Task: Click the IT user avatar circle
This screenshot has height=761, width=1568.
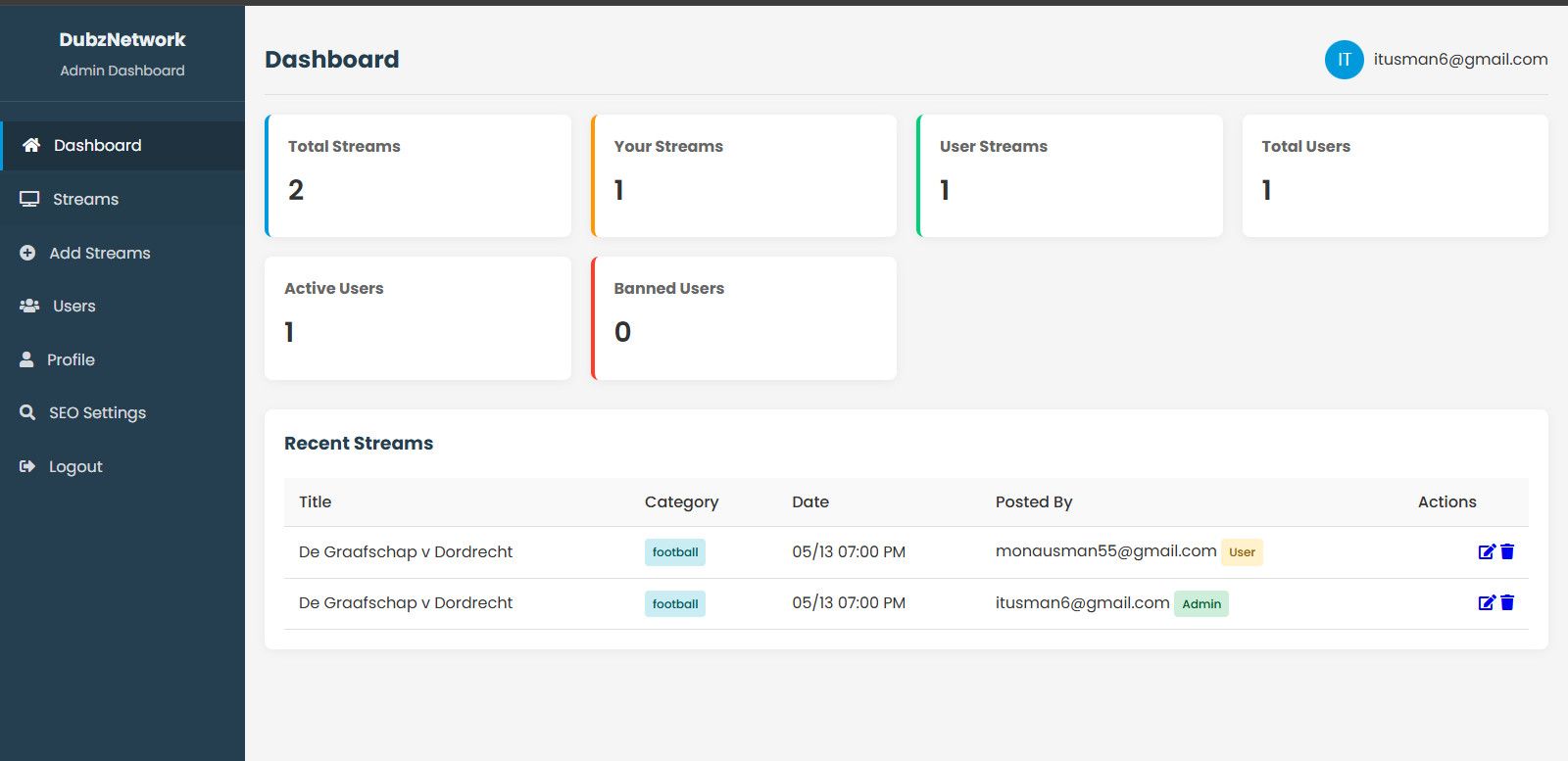Action: [x=1344, y=60]
